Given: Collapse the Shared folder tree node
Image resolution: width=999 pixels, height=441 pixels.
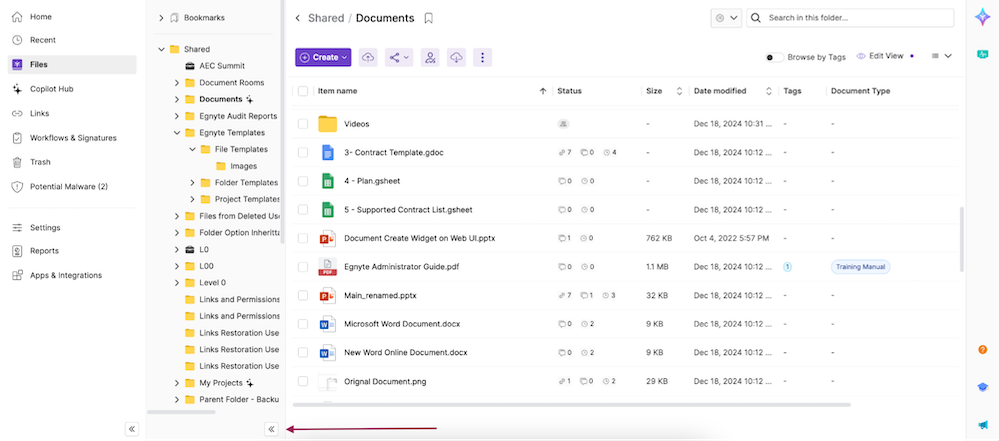Looking at the screenshot, I should click(x=161, y=49).
